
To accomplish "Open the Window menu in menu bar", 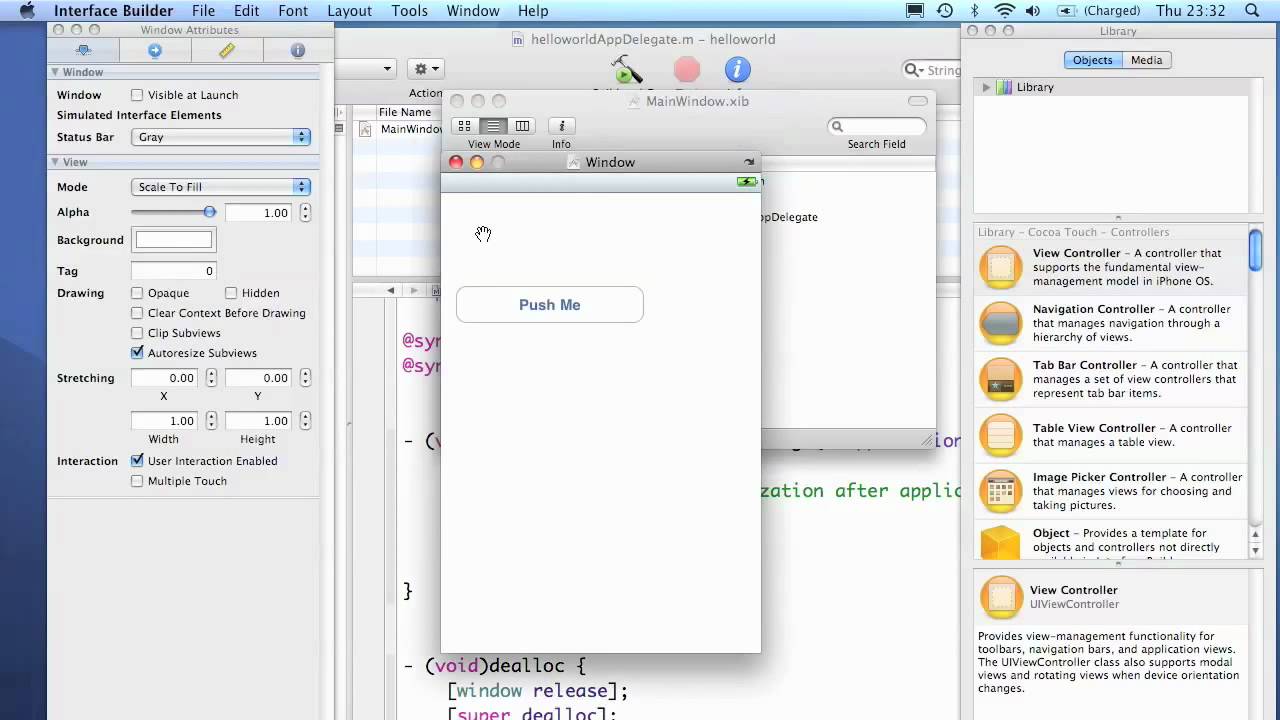I will click(473, 11).
